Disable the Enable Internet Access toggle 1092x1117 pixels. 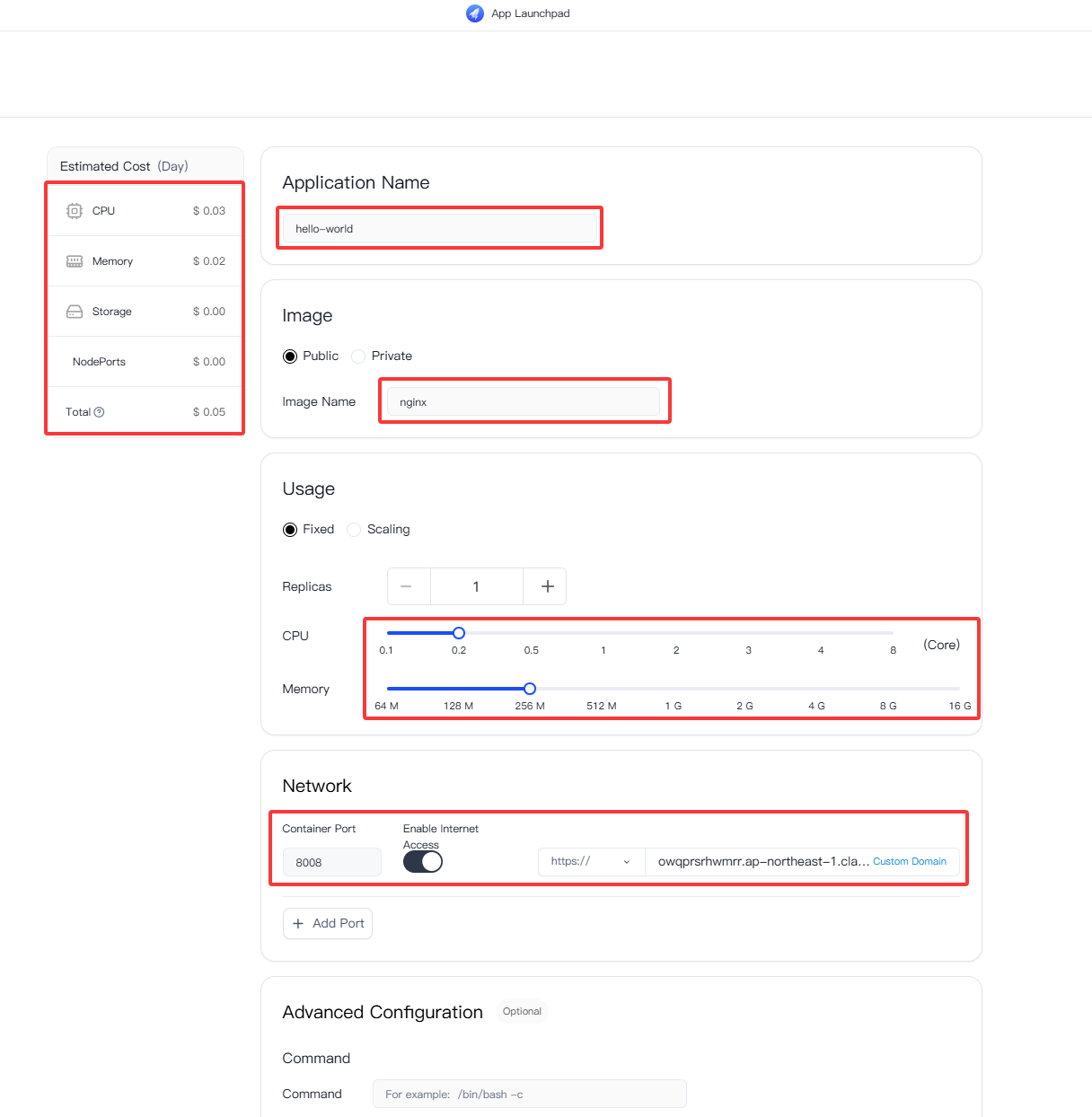coord(423,862)
